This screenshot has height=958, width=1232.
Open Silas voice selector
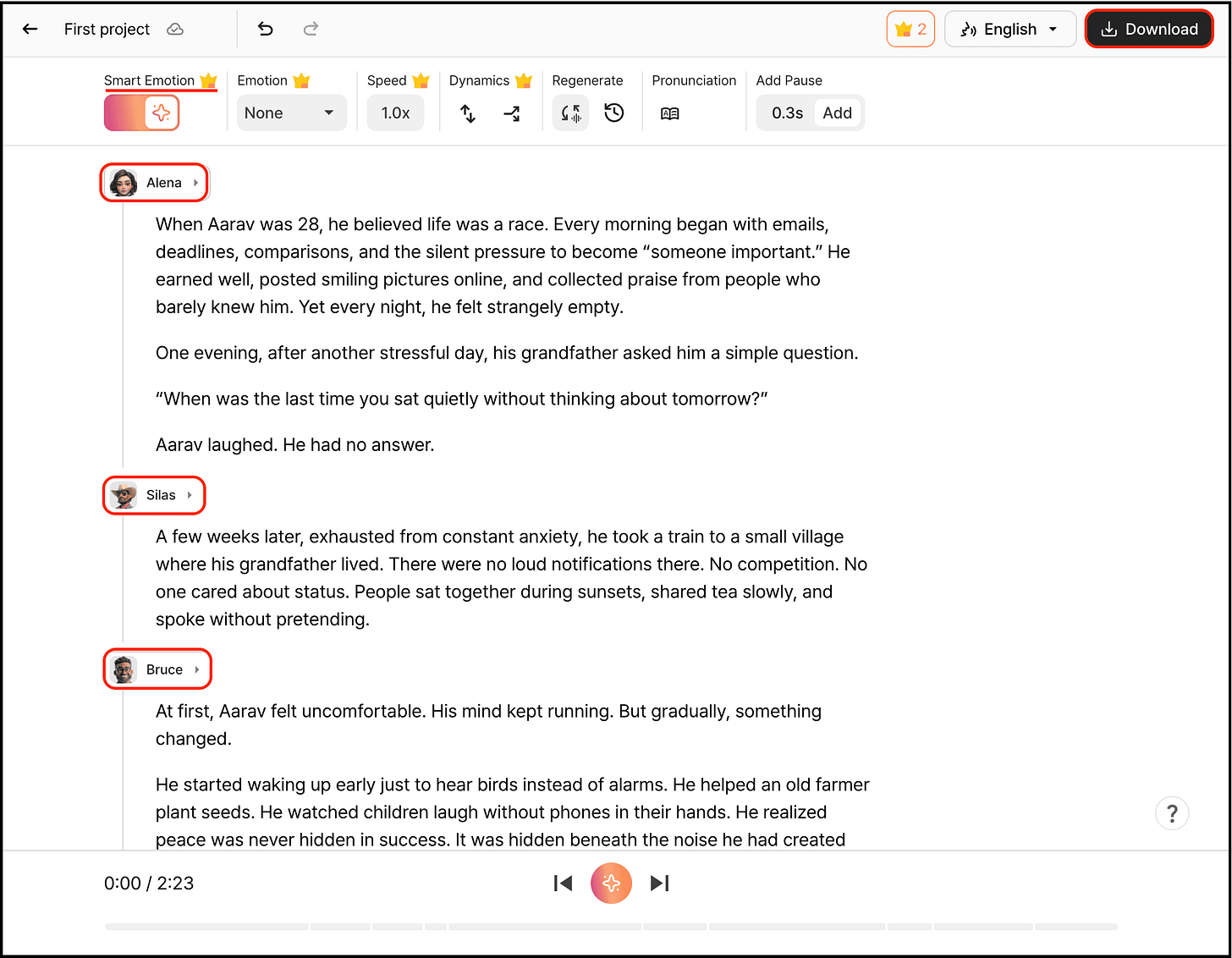154,495
